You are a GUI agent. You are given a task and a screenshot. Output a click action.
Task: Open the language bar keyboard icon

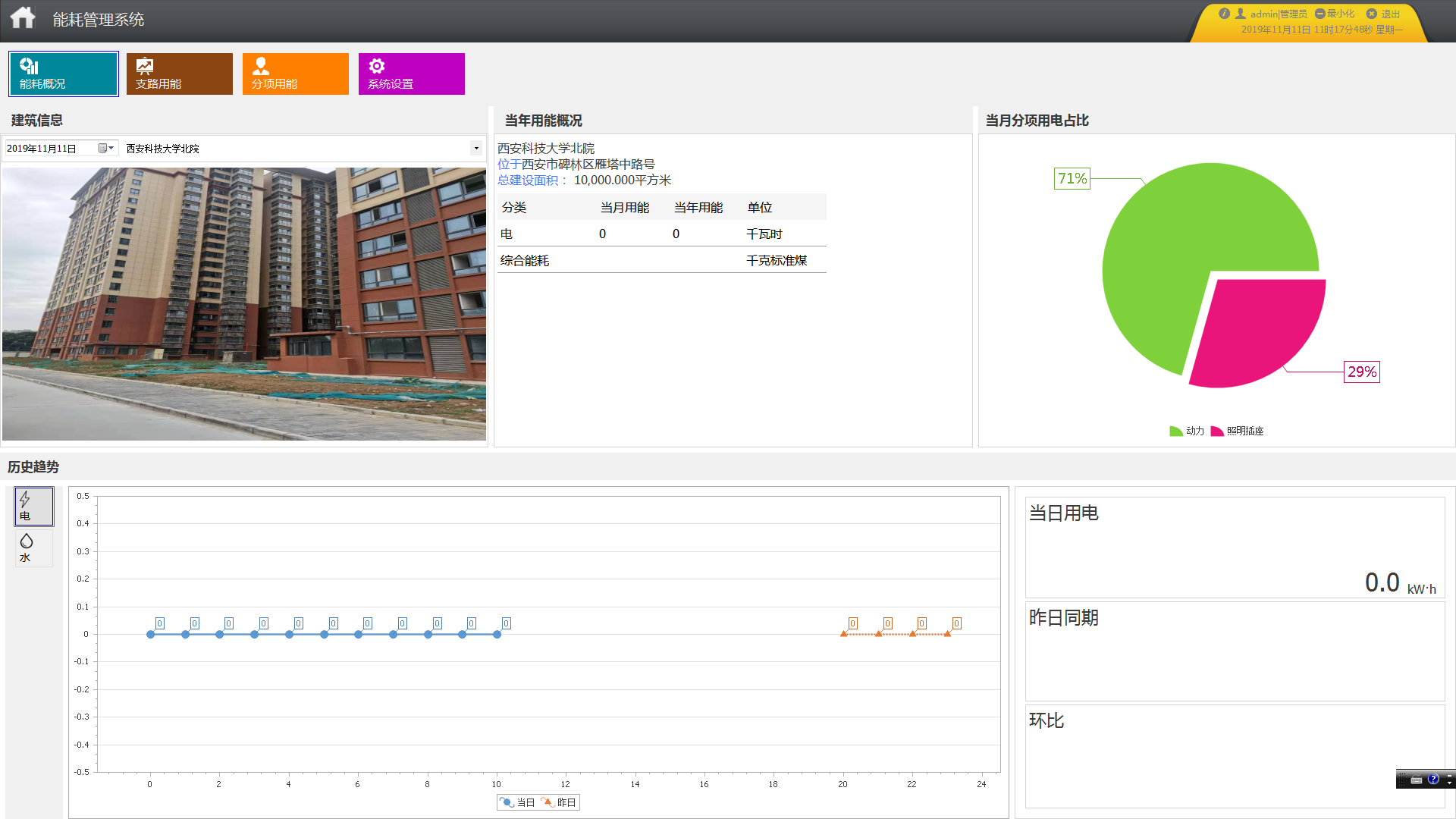(x=1416, y=779)
